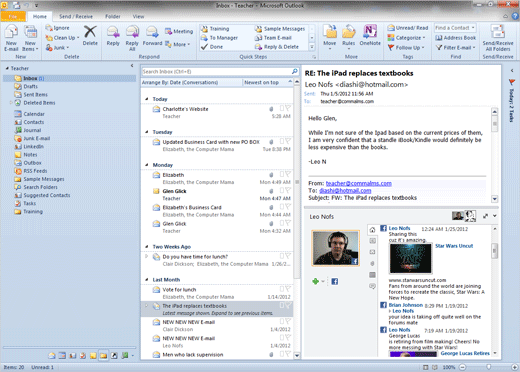Open the Star Wars Uncut link
The height and width of the screenshot is (372, 520).
click(x=454, y=246)
